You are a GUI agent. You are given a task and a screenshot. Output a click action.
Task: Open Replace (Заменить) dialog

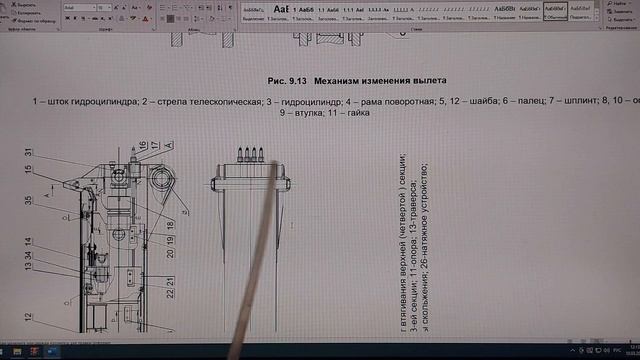click(619, 11)
